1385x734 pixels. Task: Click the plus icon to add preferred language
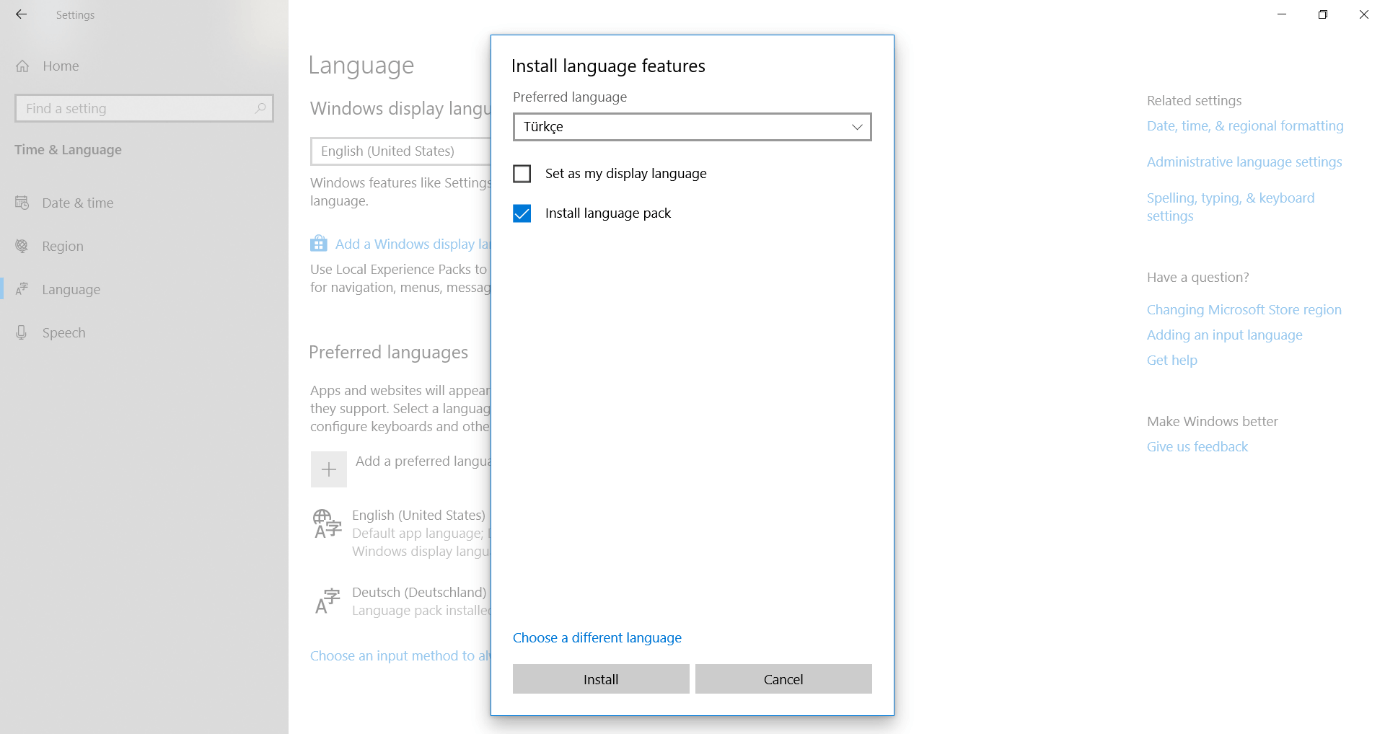(x=328, y=469)
